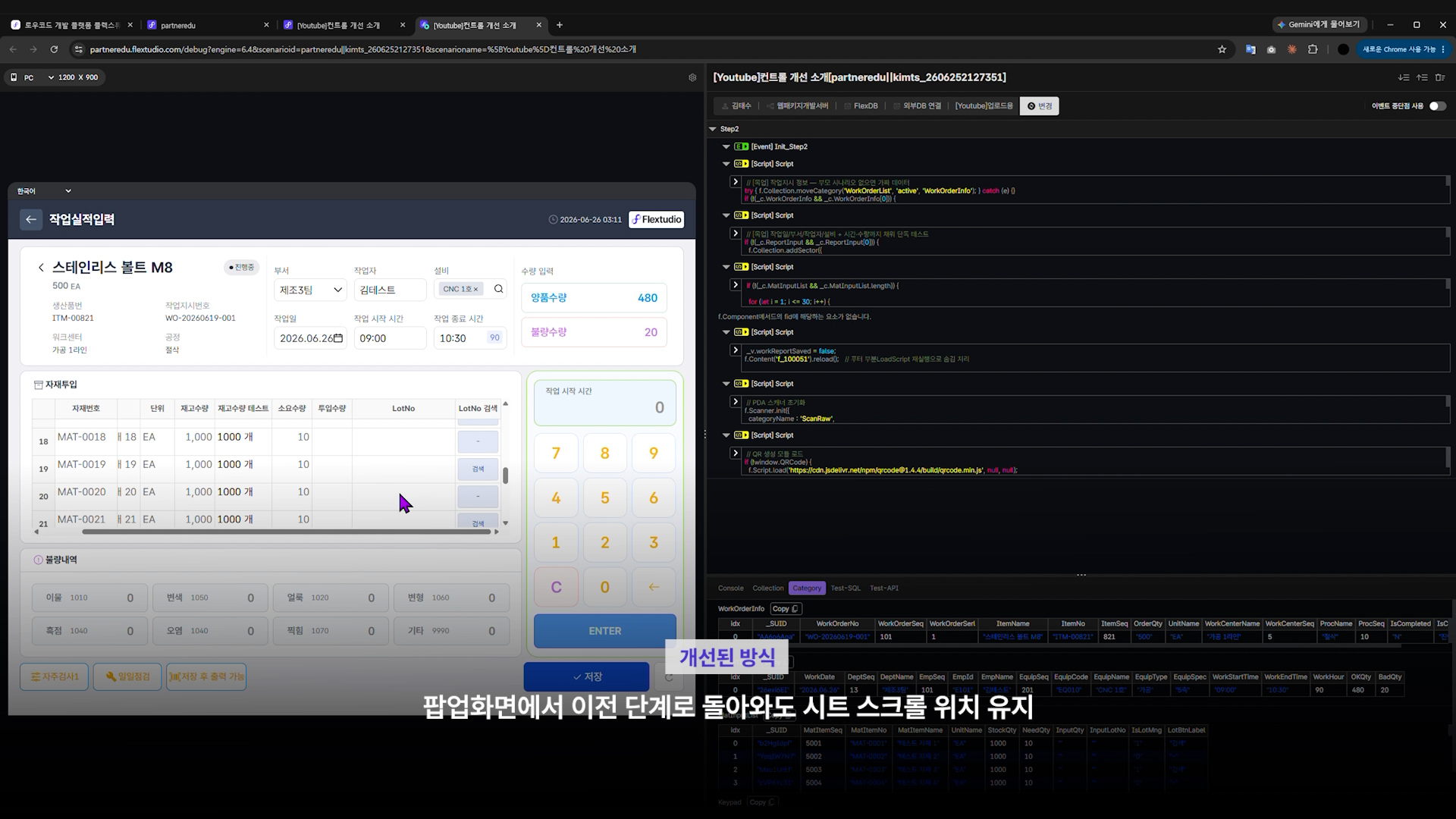Click the code expand arrow beside QR 생성 script

tap(735, 453)
